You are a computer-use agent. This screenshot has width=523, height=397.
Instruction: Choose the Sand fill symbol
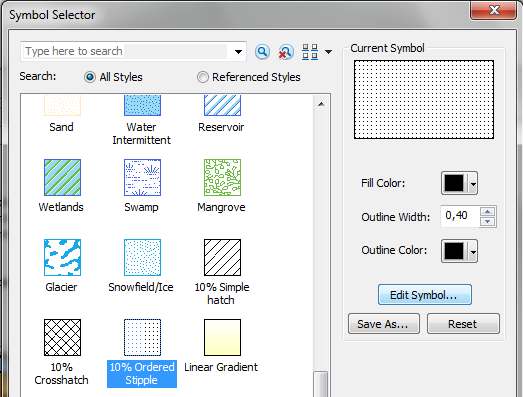tap(62, 105)
